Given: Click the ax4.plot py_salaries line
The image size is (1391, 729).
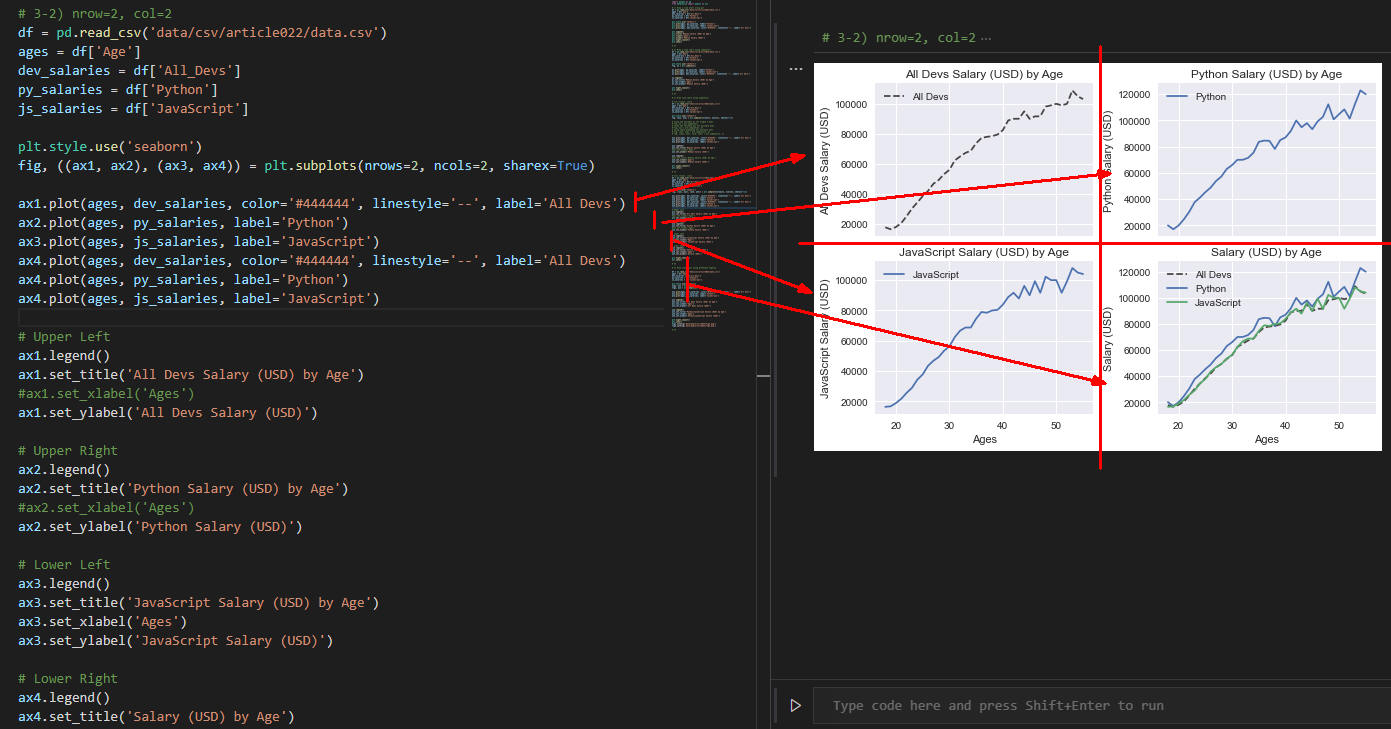Looking at the screenshot, I should (x=183, y=279).
